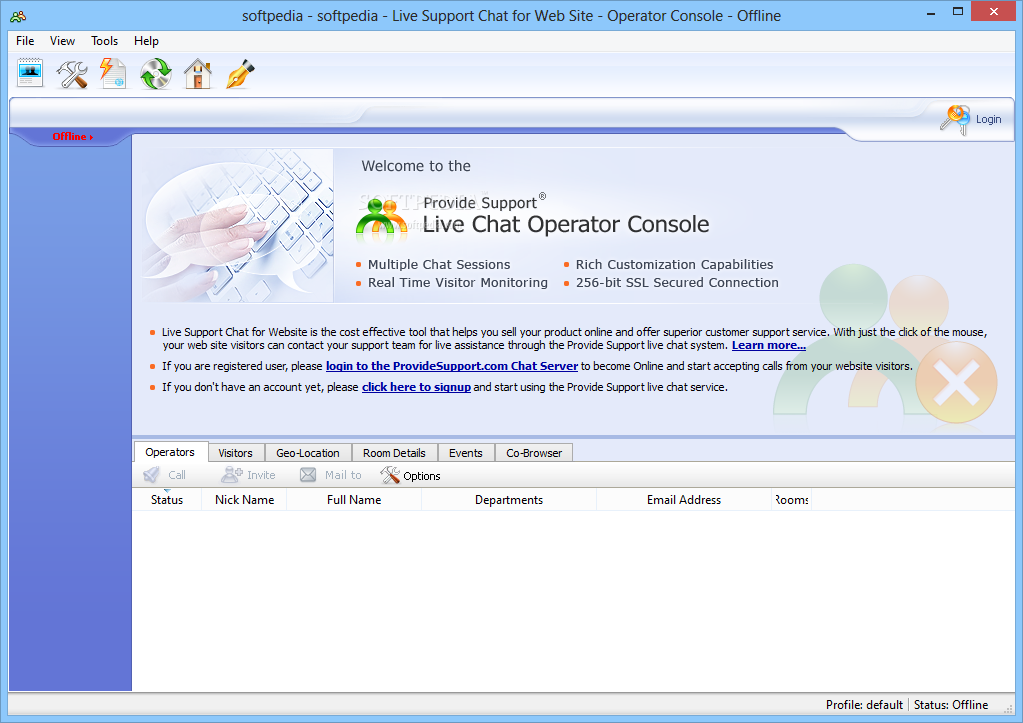
Task: Open the Co-Browser tab
Action: click(534, 453)
